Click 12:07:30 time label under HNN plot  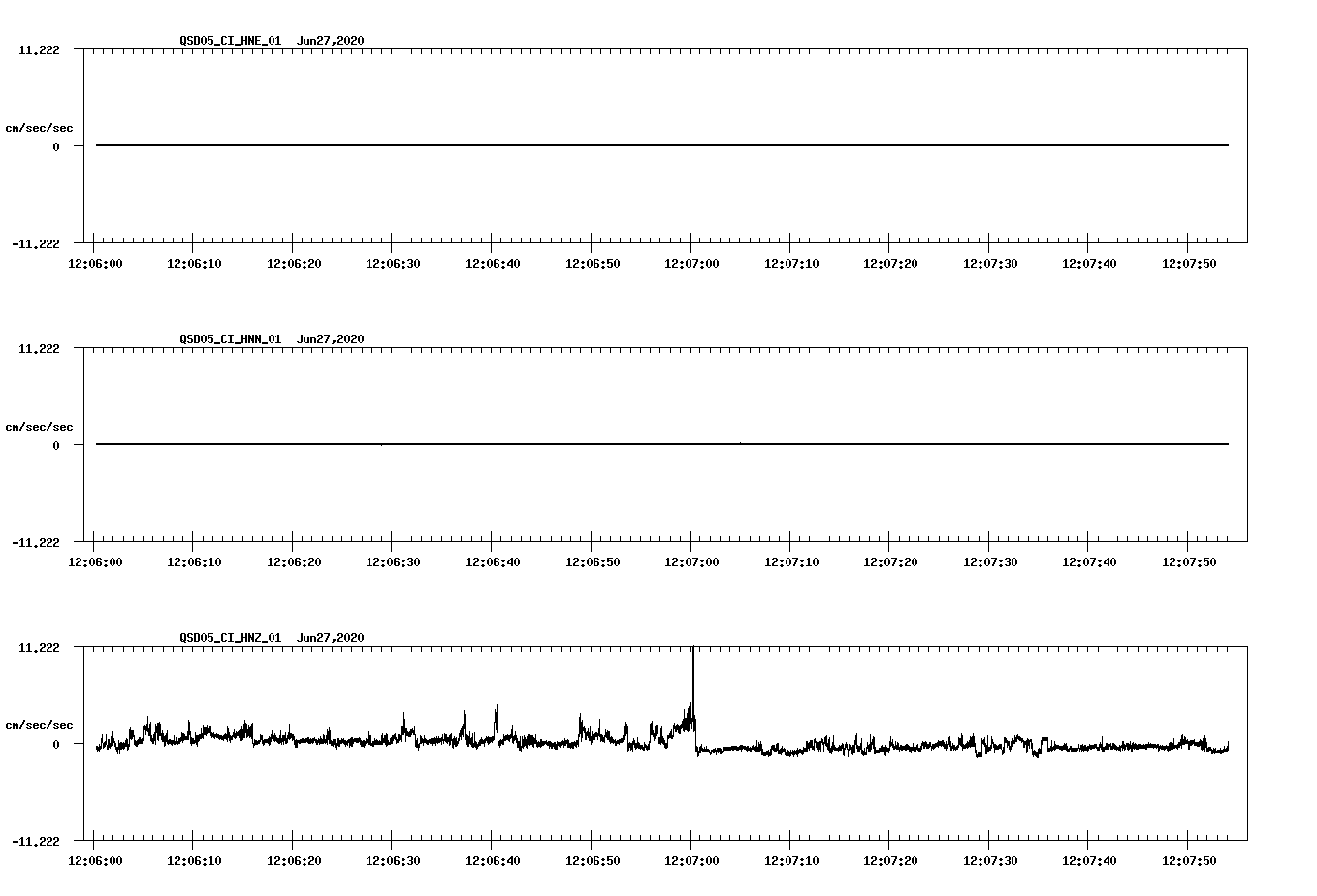click(989, 562)
